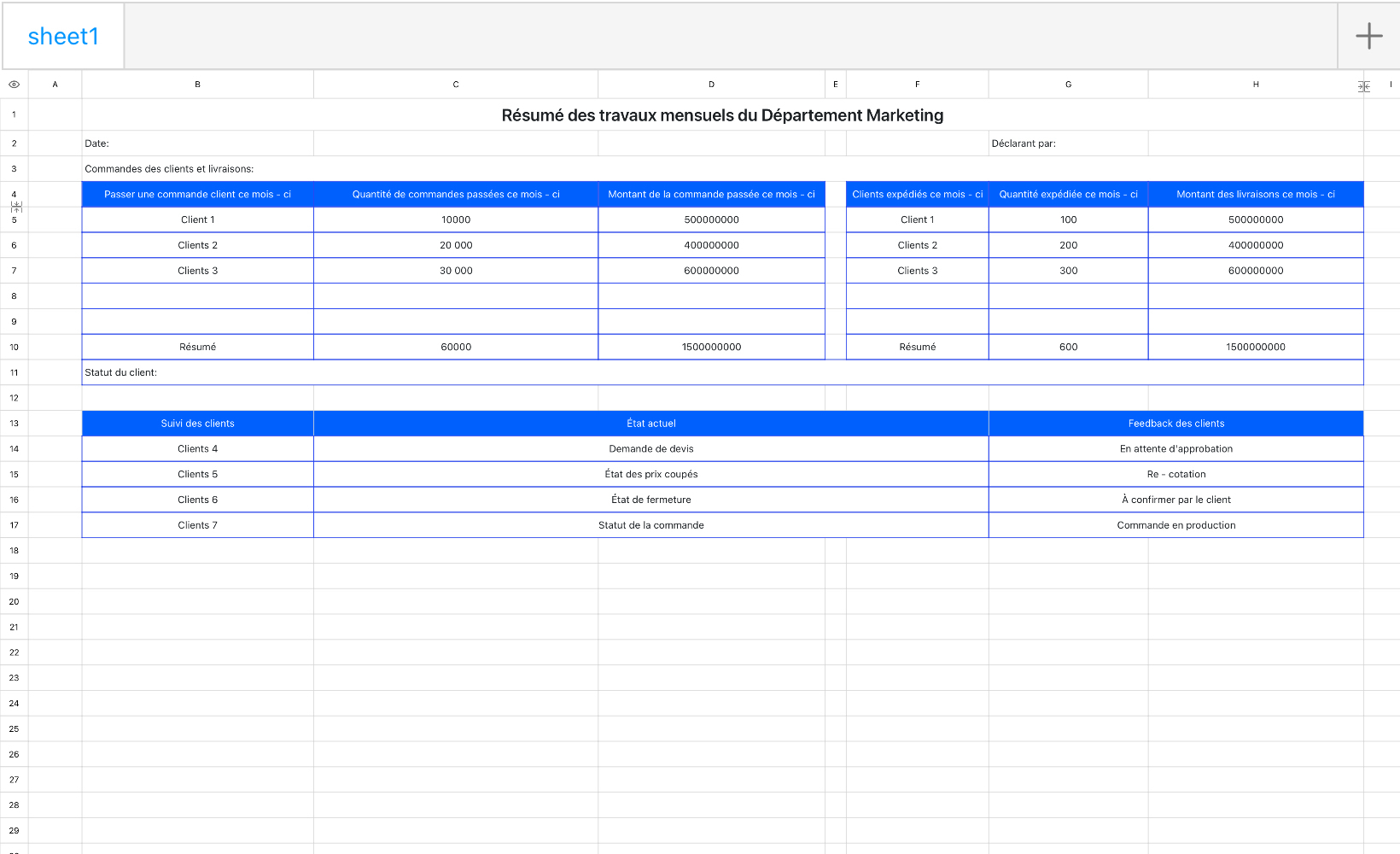
Task: Add a new sheet with the plus icon
Action: click(1368, 36)
